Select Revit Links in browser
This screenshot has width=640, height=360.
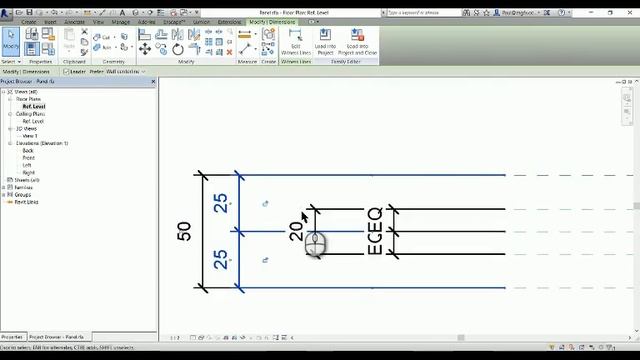(x=26, y=202)
